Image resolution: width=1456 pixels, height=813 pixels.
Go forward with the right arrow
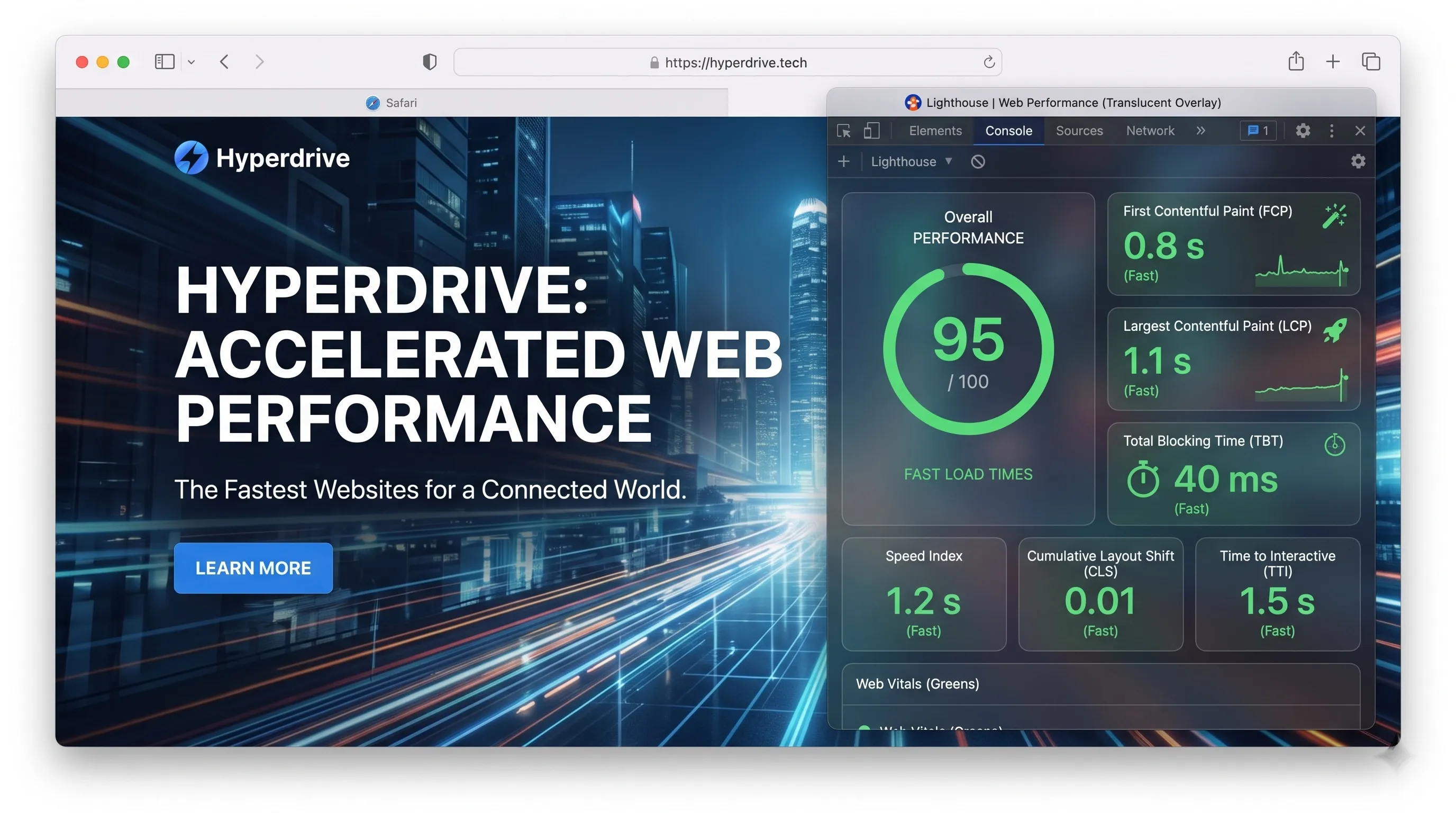259,61
